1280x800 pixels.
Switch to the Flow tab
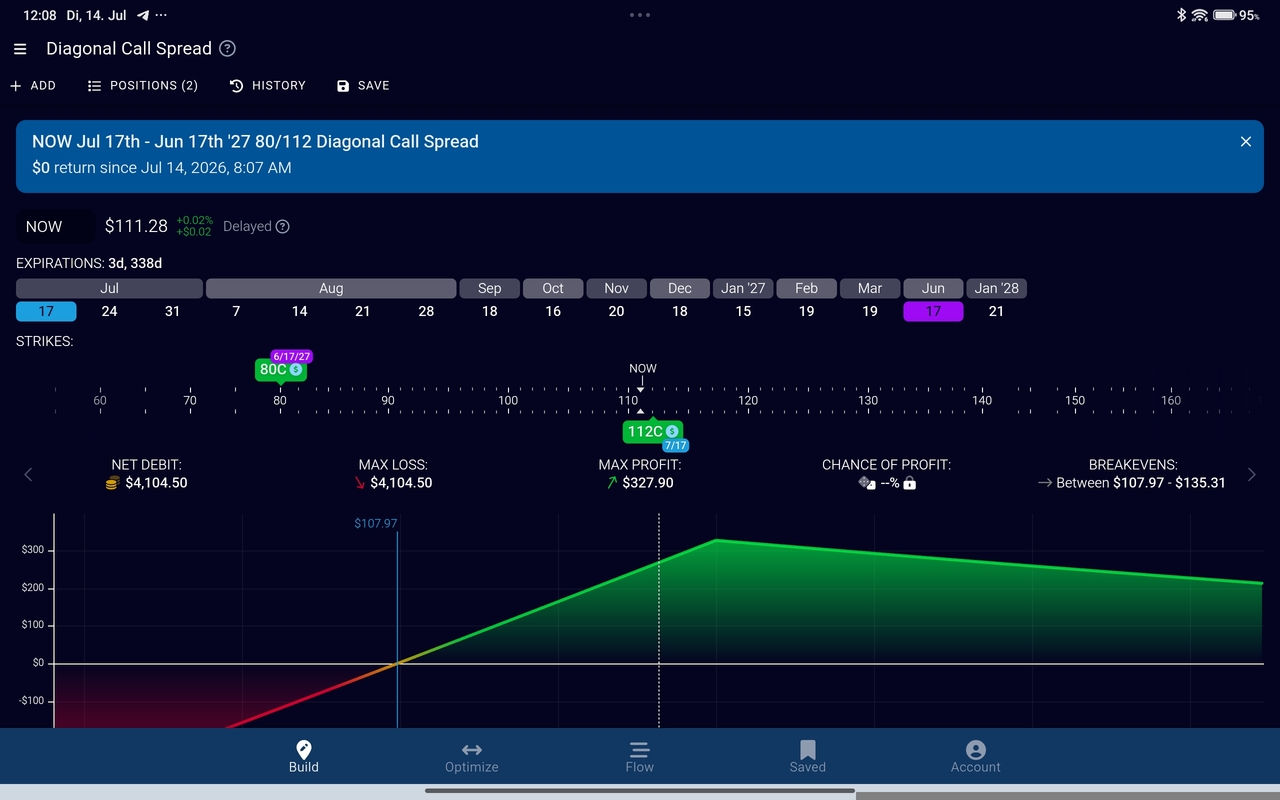640,757
